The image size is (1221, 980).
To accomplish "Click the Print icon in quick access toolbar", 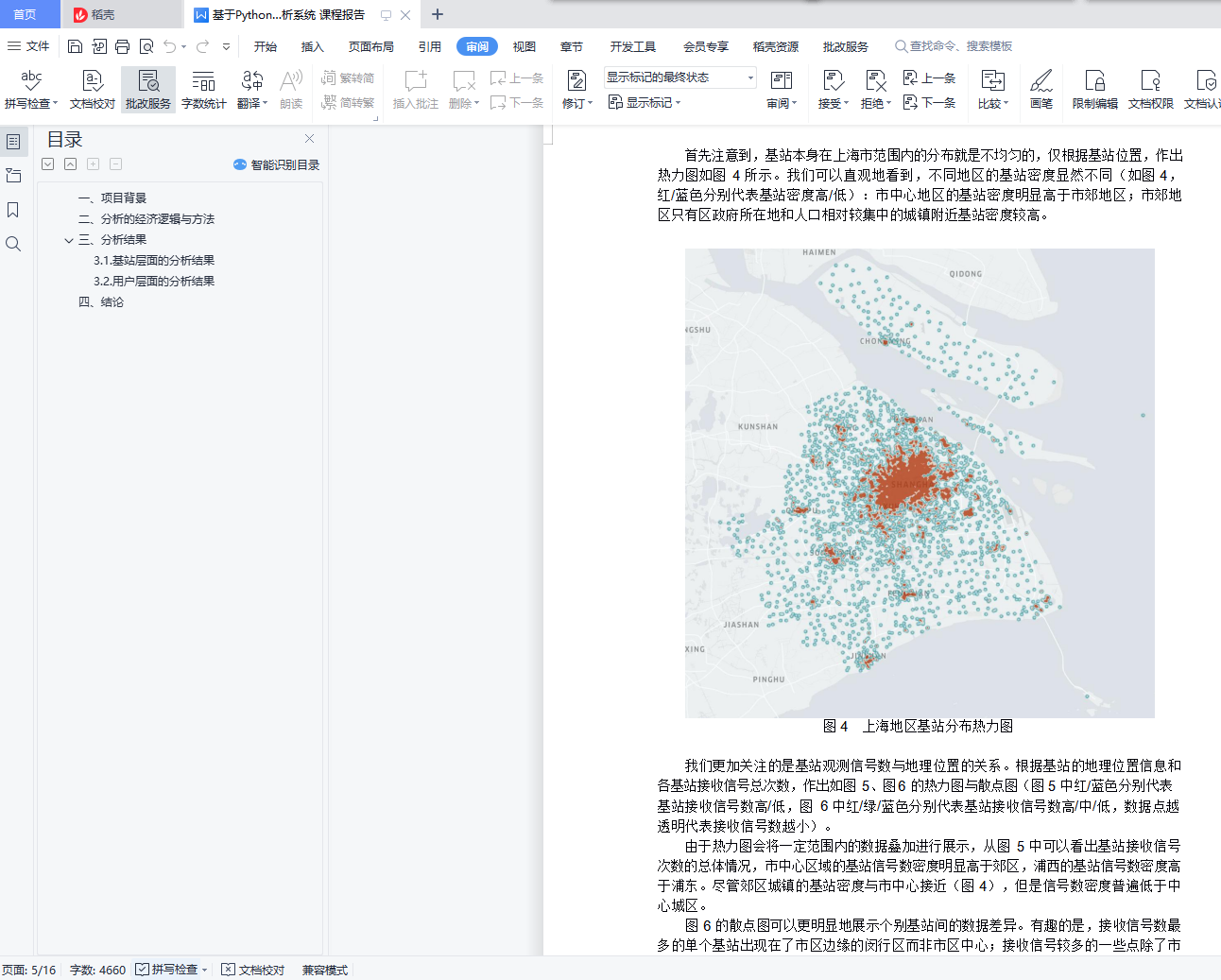I will (122, 46).
